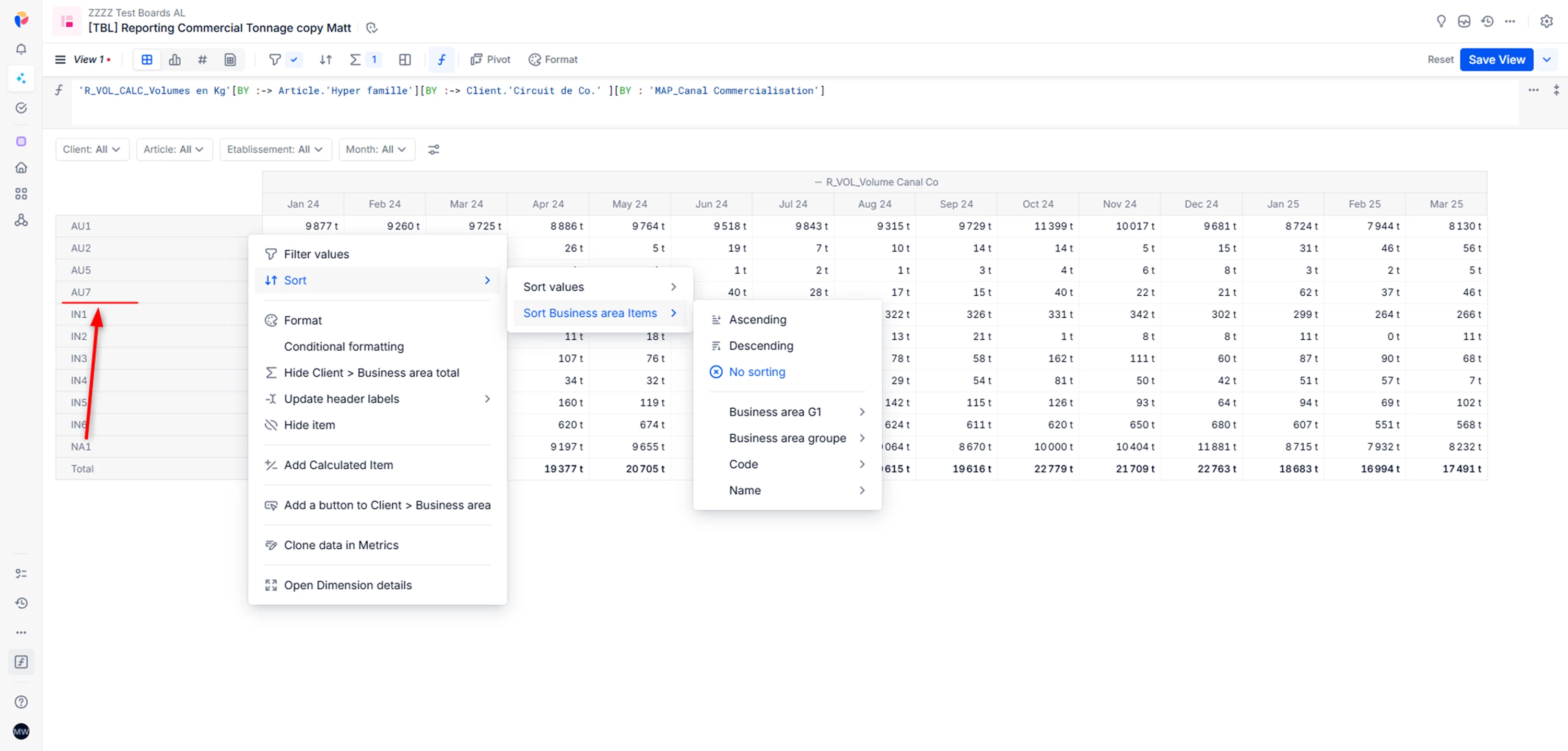Screen dimensions: 1568x751
Task: Toggle the formula bar icon
Action: click(x=442, y=60)
